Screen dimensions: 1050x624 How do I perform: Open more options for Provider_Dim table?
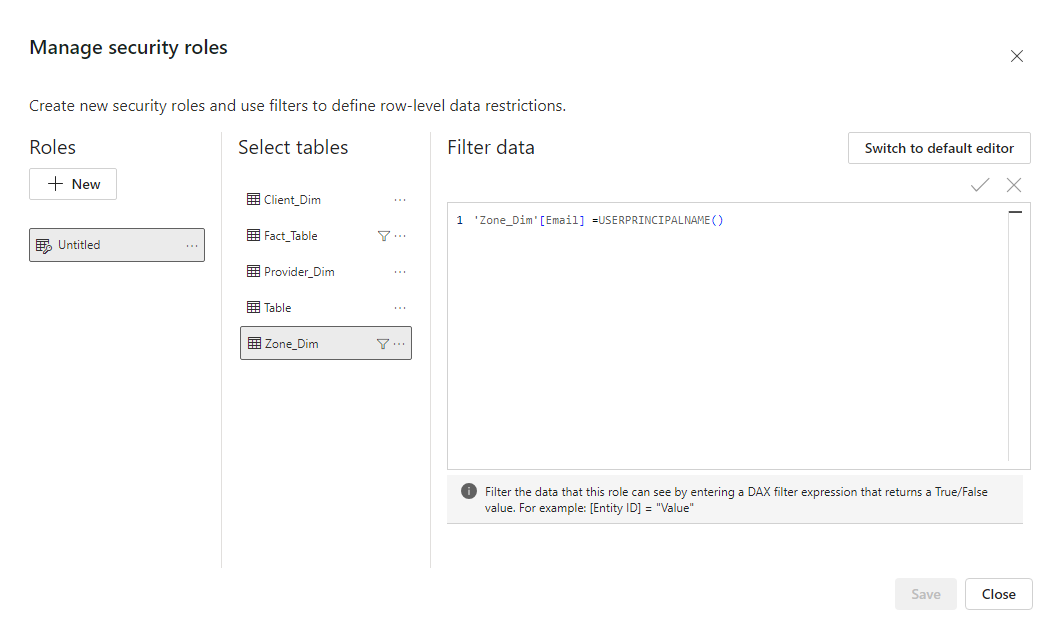tap(400, 272)
